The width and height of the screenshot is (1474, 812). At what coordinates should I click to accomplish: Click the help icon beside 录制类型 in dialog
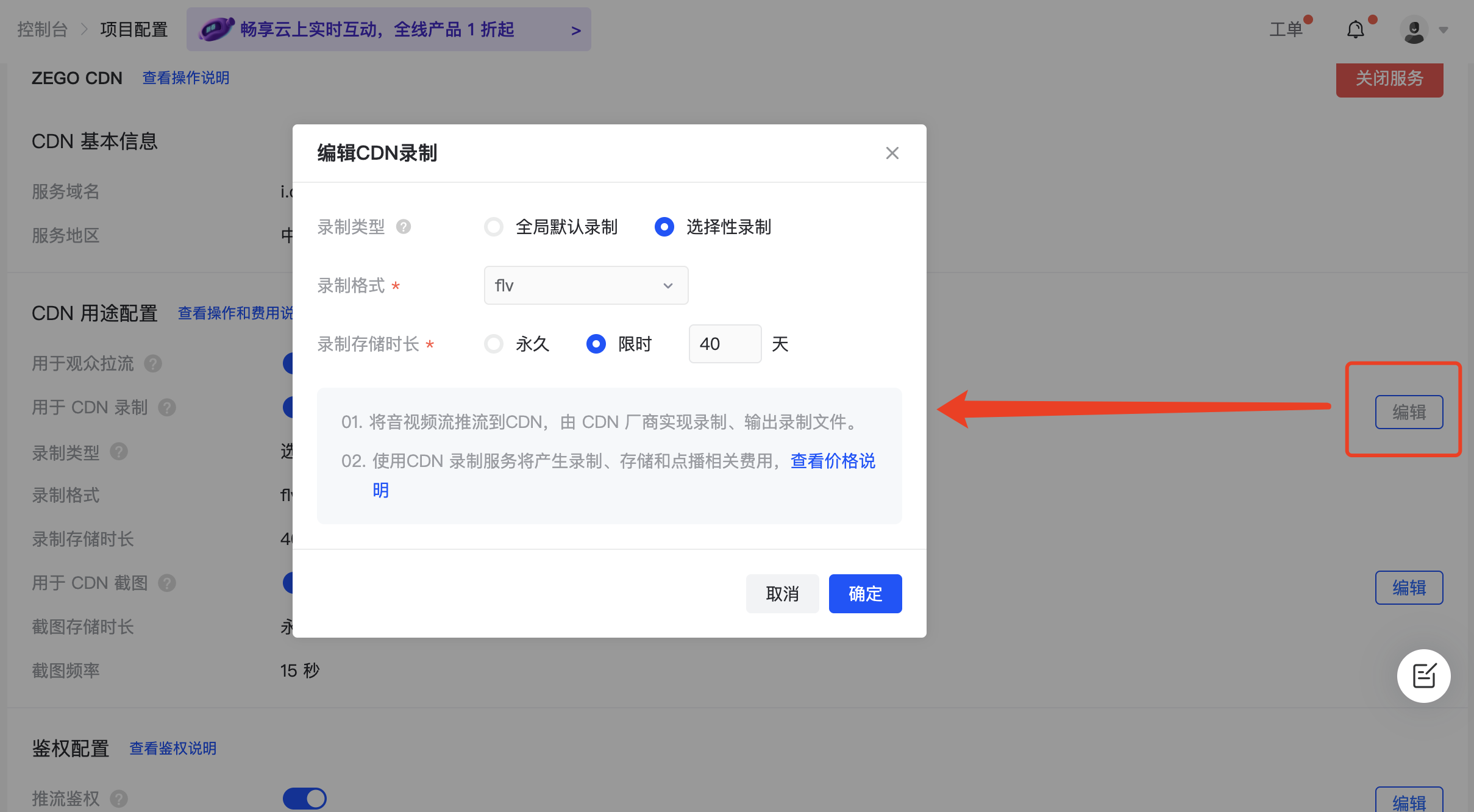403,227
